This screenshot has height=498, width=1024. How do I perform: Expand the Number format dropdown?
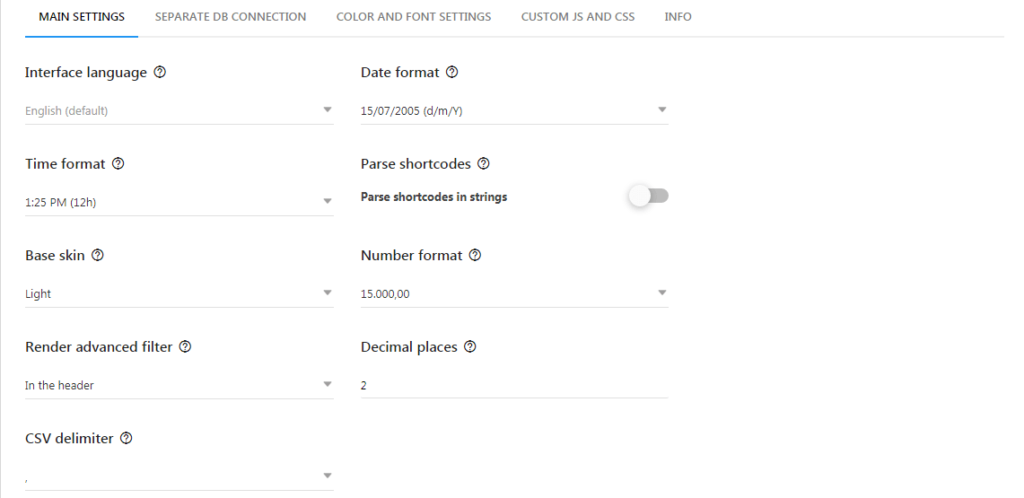[x=514, y=293]
